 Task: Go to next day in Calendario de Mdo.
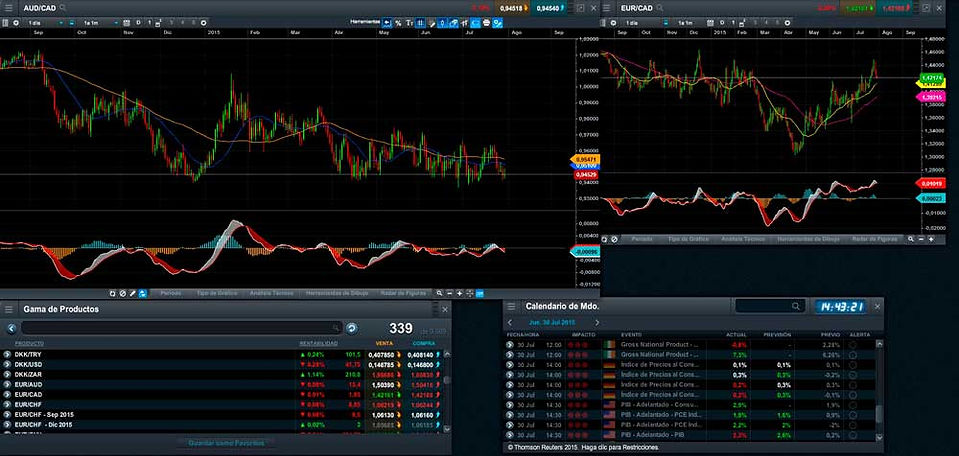point(597,322)
